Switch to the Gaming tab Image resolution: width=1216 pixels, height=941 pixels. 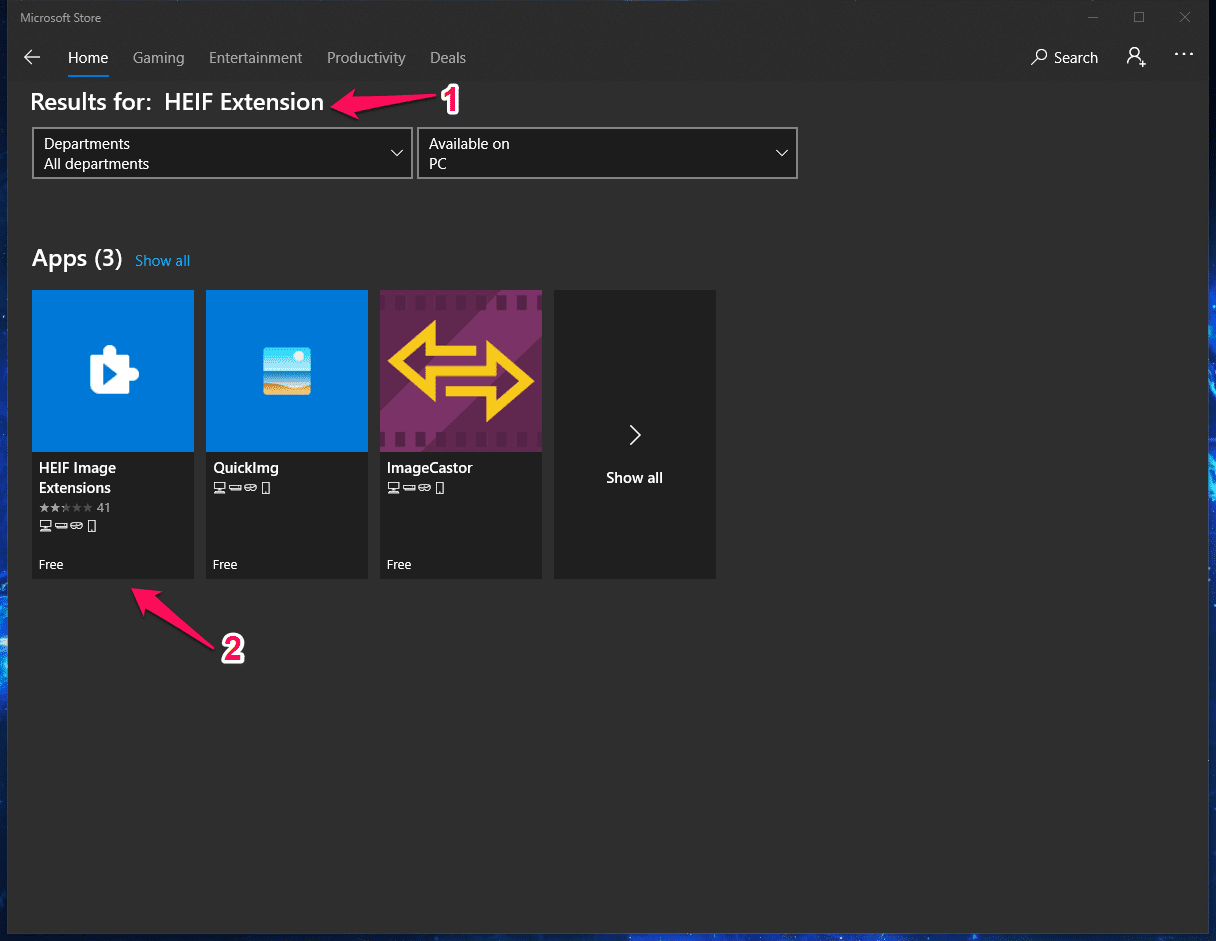click(x=158, y=57)
